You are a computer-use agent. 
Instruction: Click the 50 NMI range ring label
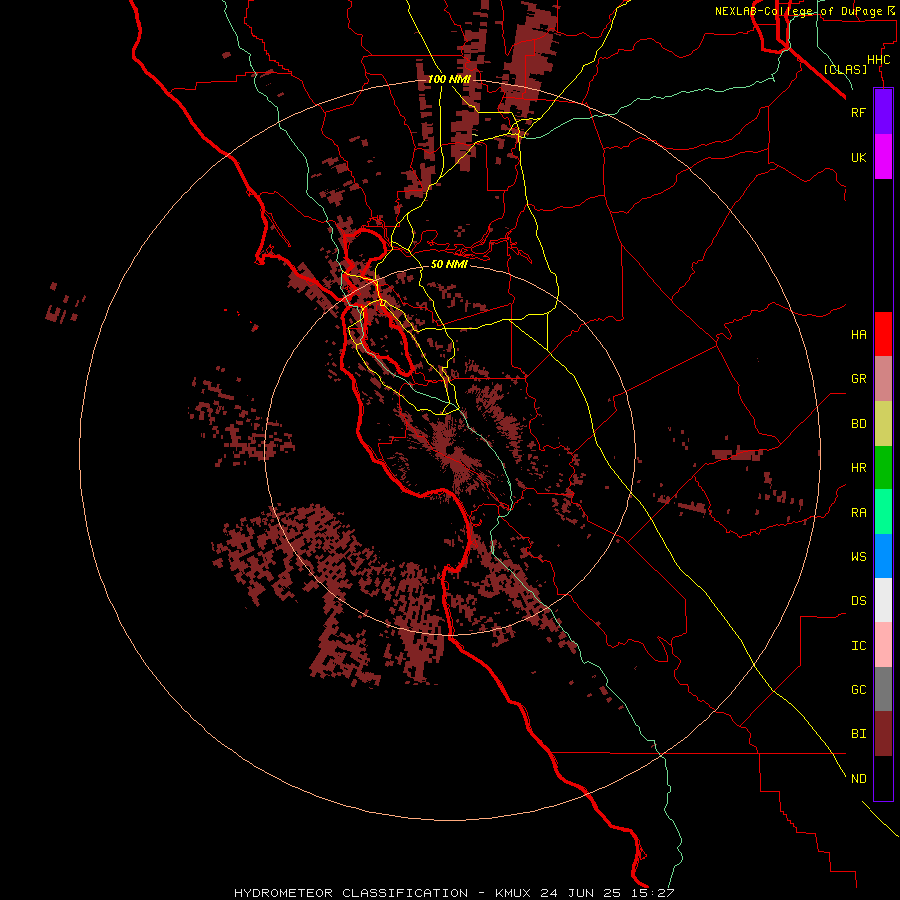pyautogui.click(x=449, y=264)
